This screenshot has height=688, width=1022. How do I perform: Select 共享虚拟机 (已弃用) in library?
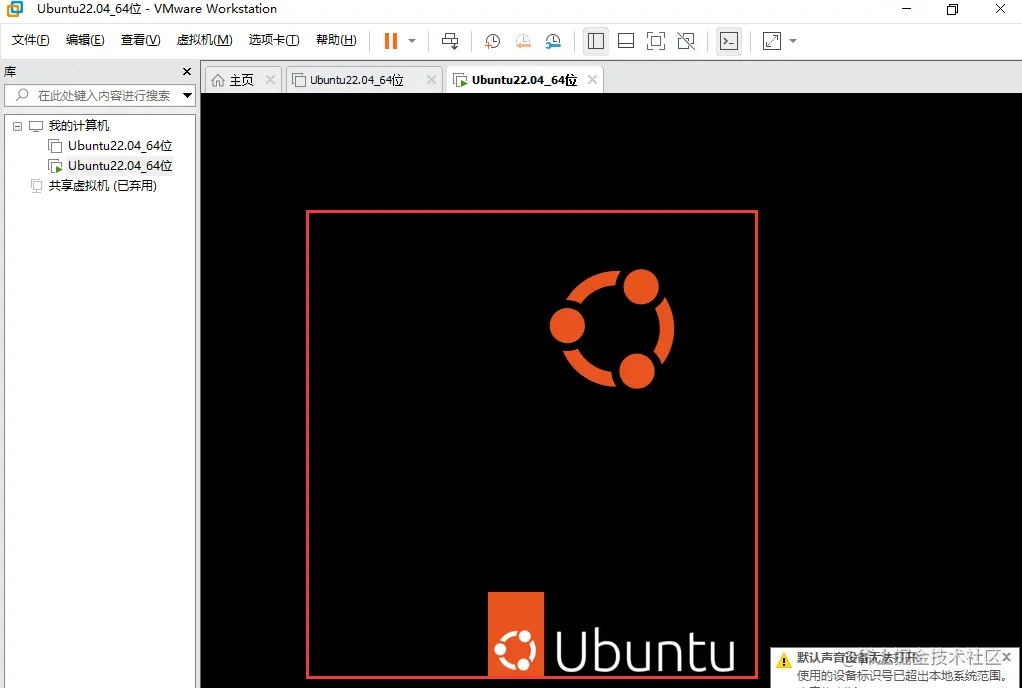point(102,186)
